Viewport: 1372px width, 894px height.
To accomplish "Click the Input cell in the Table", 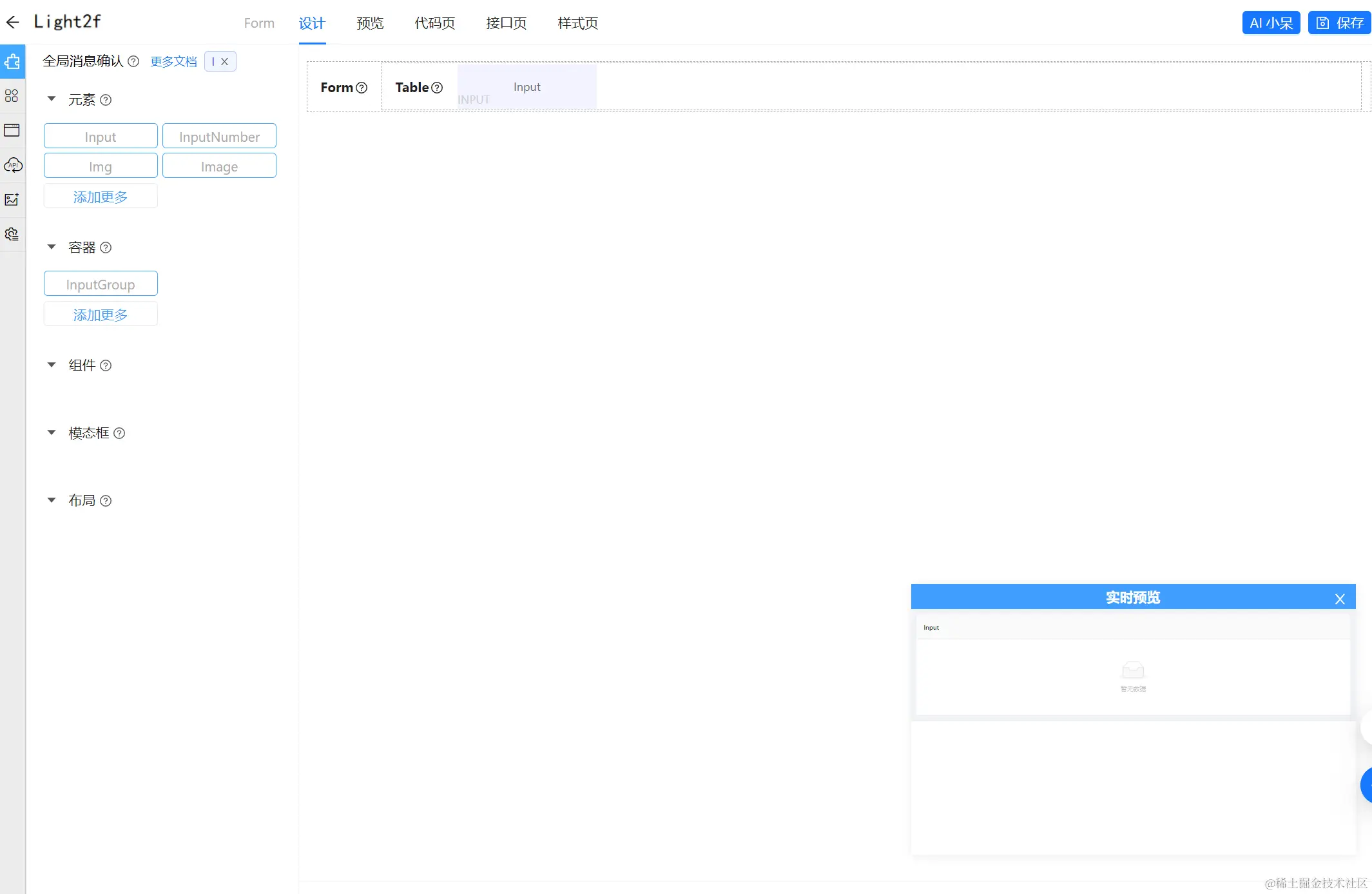I will [x=527, y=87].
